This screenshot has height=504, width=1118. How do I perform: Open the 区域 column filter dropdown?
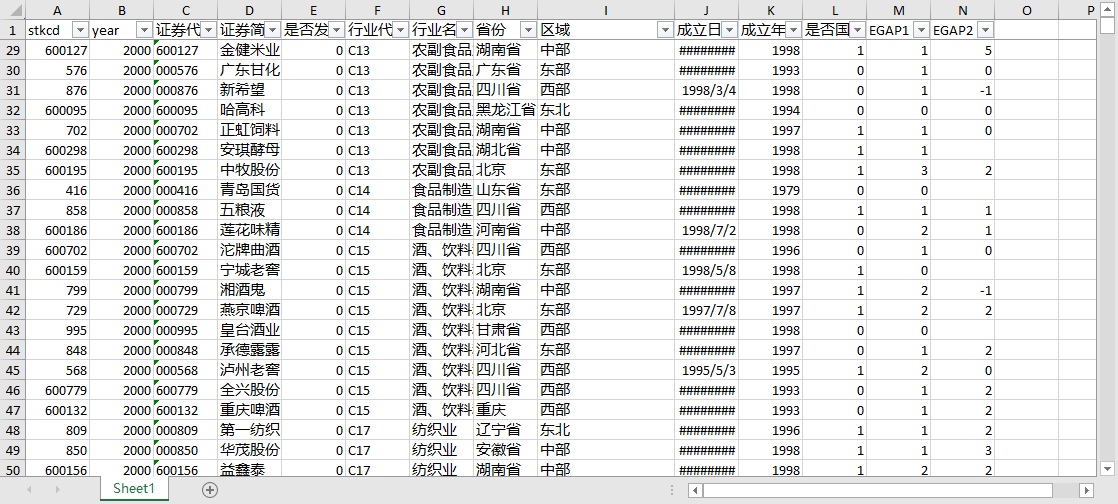click(665, 30)
